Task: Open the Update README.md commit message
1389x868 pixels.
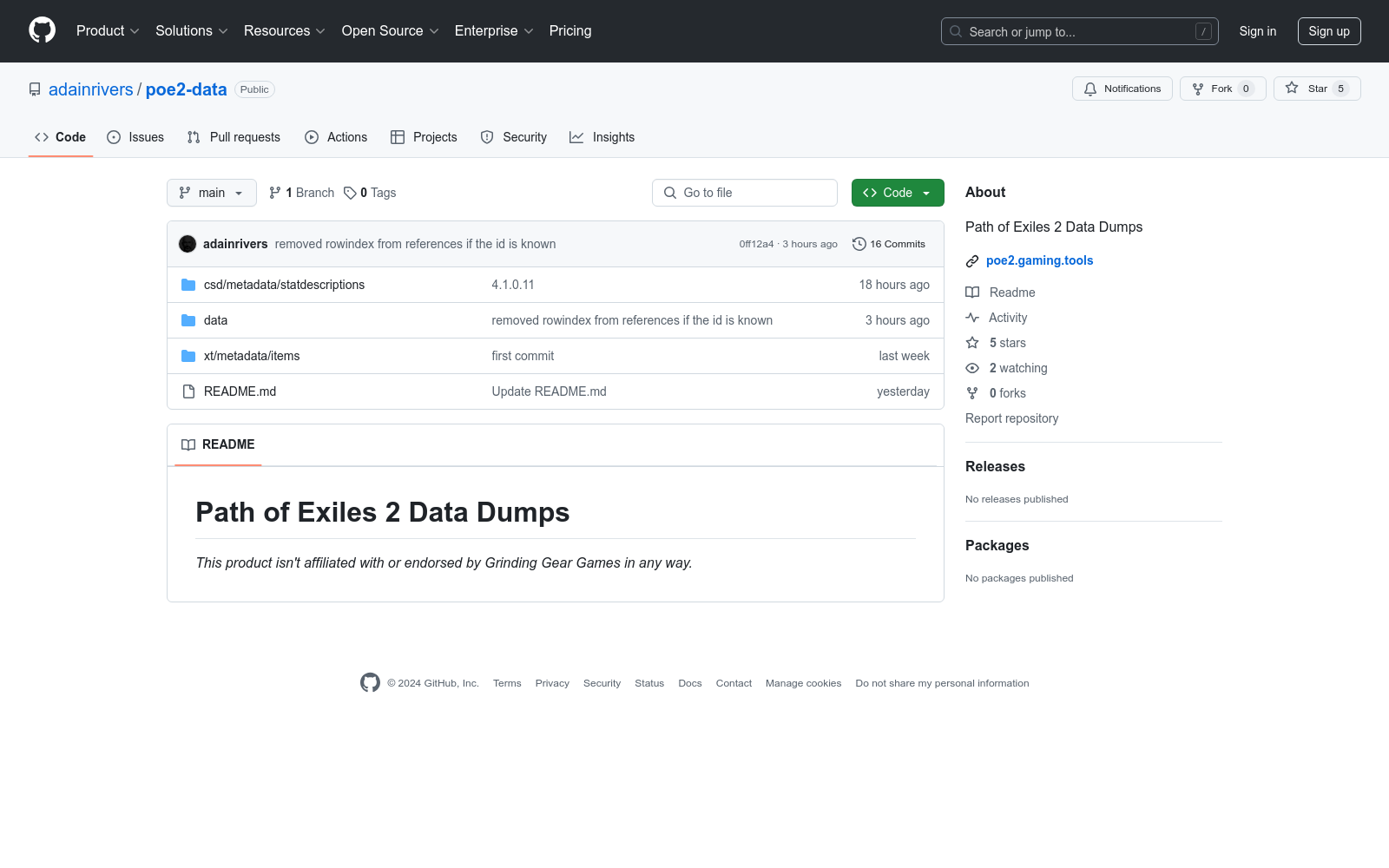Action: pos(550,391)
